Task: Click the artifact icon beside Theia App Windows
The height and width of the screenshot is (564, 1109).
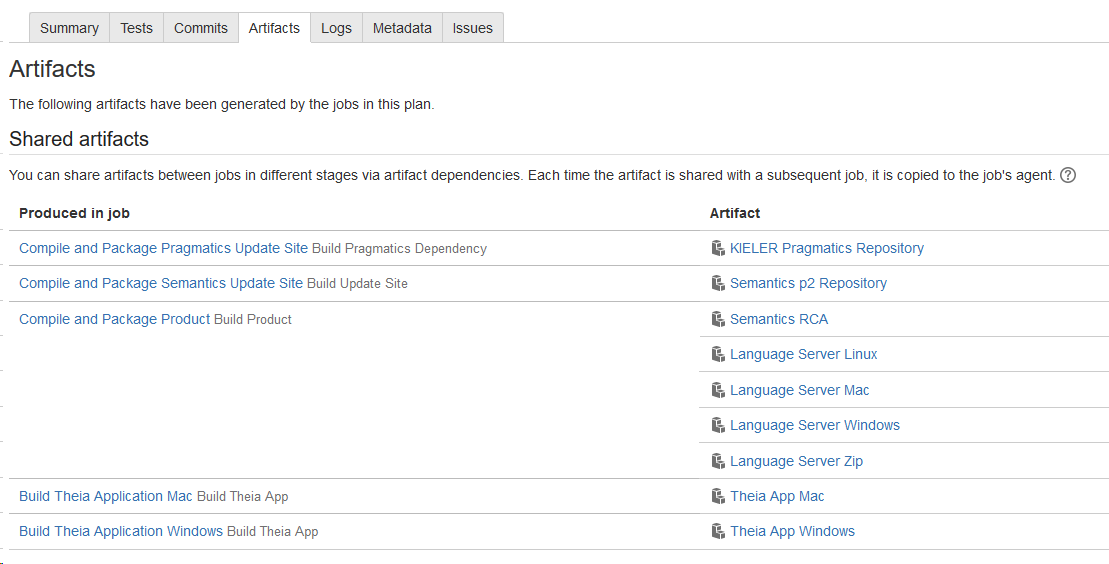Action: (717, 531)
